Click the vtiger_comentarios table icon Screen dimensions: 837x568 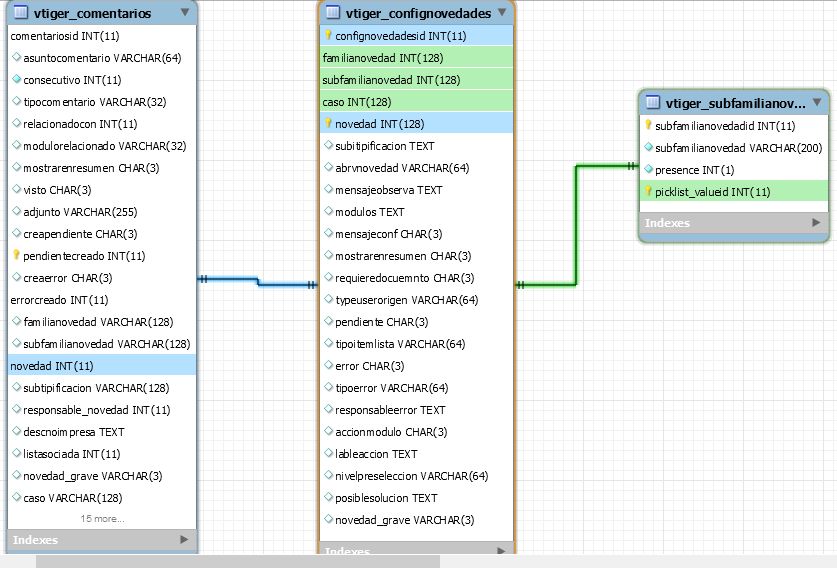coord(21,12)
